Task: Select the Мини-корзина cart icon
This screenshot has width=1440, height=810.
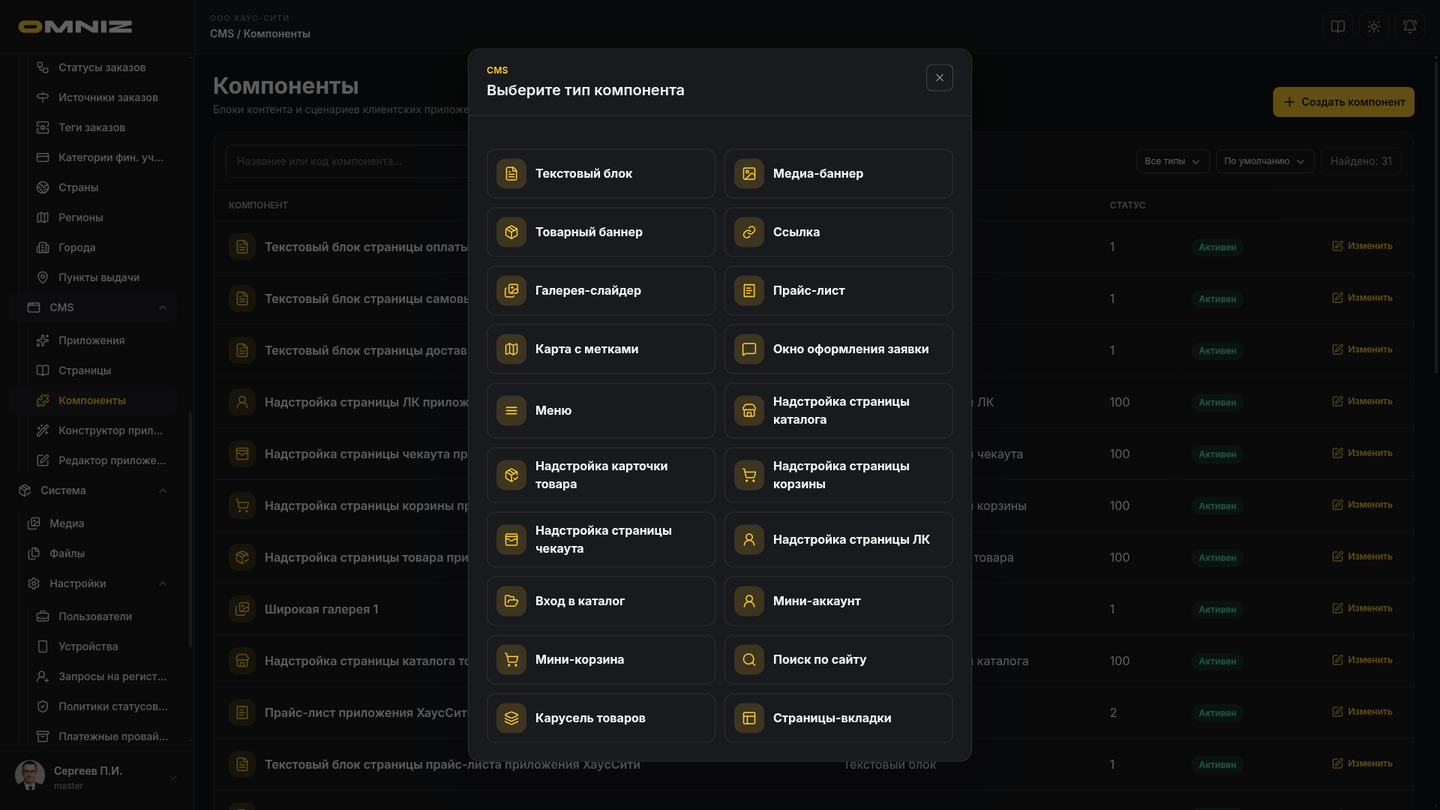Action: point(511,660)
